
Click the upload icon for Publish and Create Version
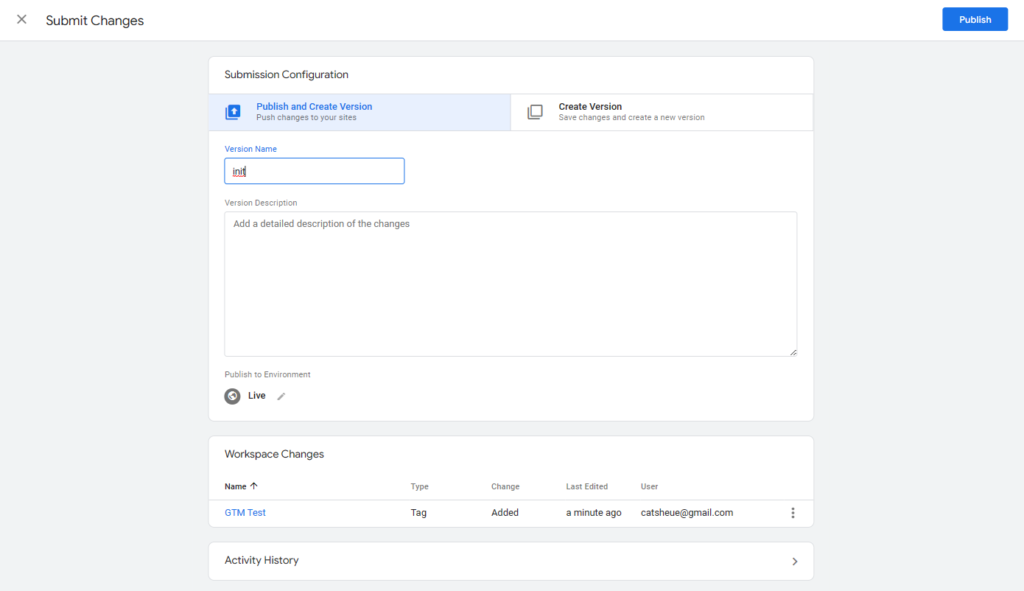point(233,112)
